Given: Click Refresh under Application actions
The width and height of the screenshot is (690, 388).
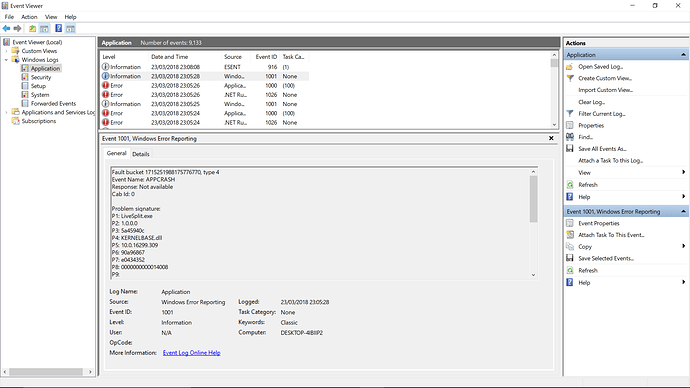Looking at the screenshot, I should click(x=587, y=185).
